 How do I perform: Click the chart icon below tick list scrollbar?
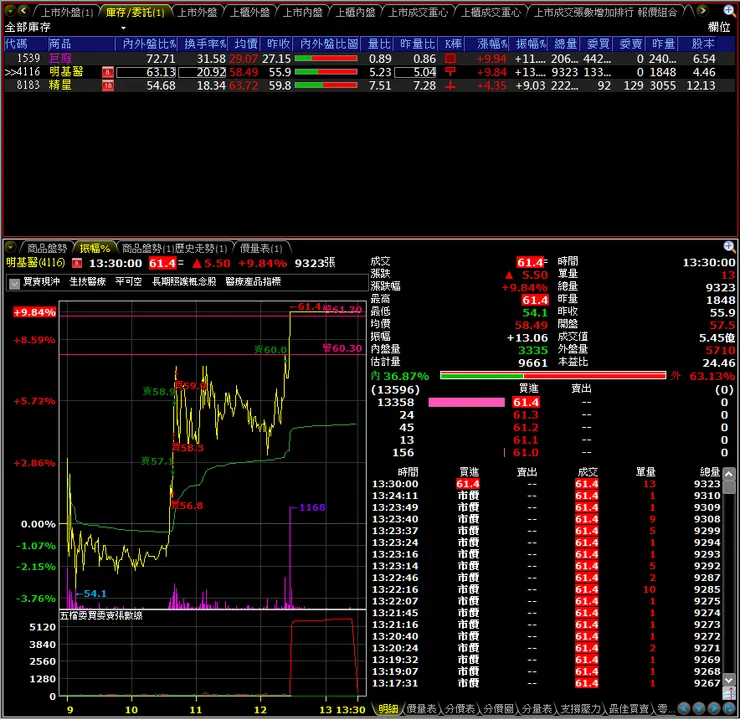729,693
